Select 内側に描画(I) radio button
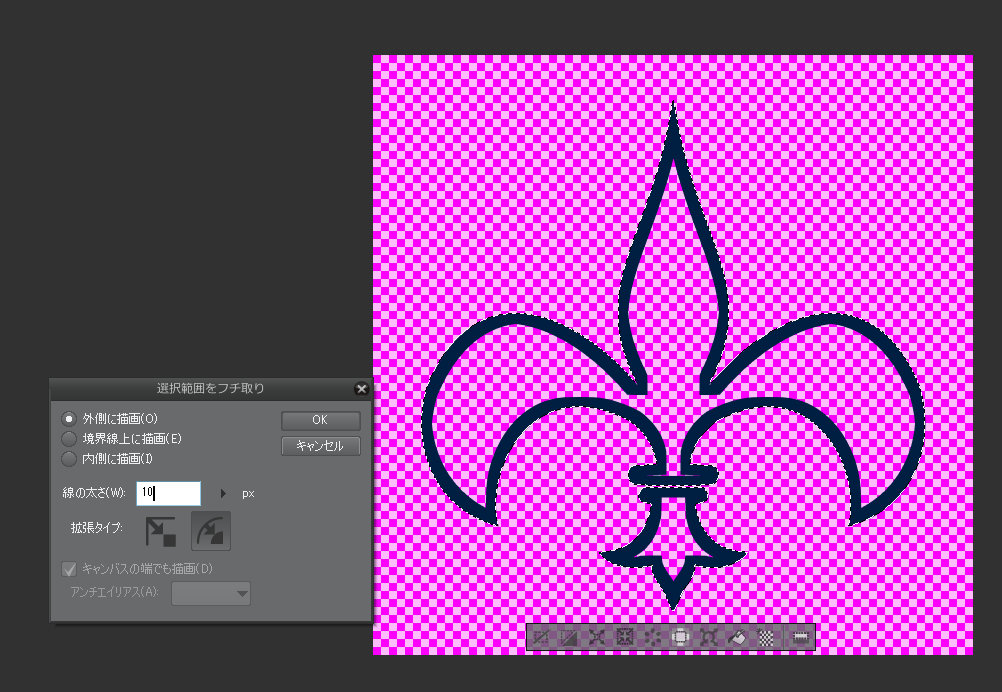The image size is (1002, 692). coord(69,459)
